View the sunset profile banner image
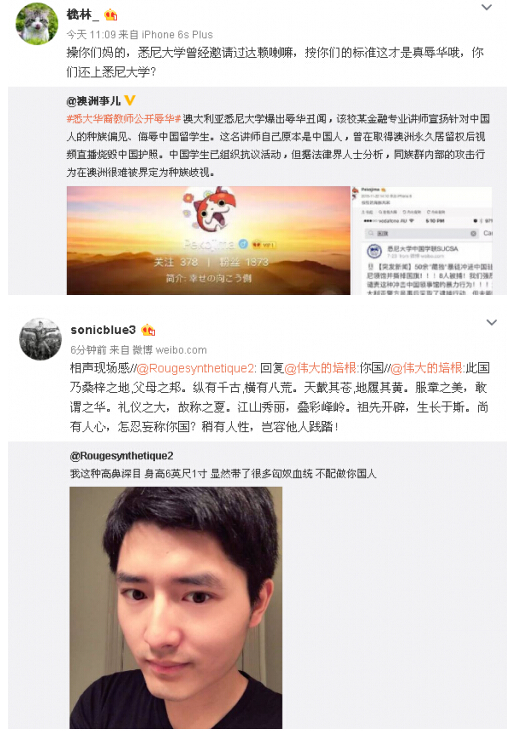The height and width of the screenshot is (731, 507). pos(208,240)
